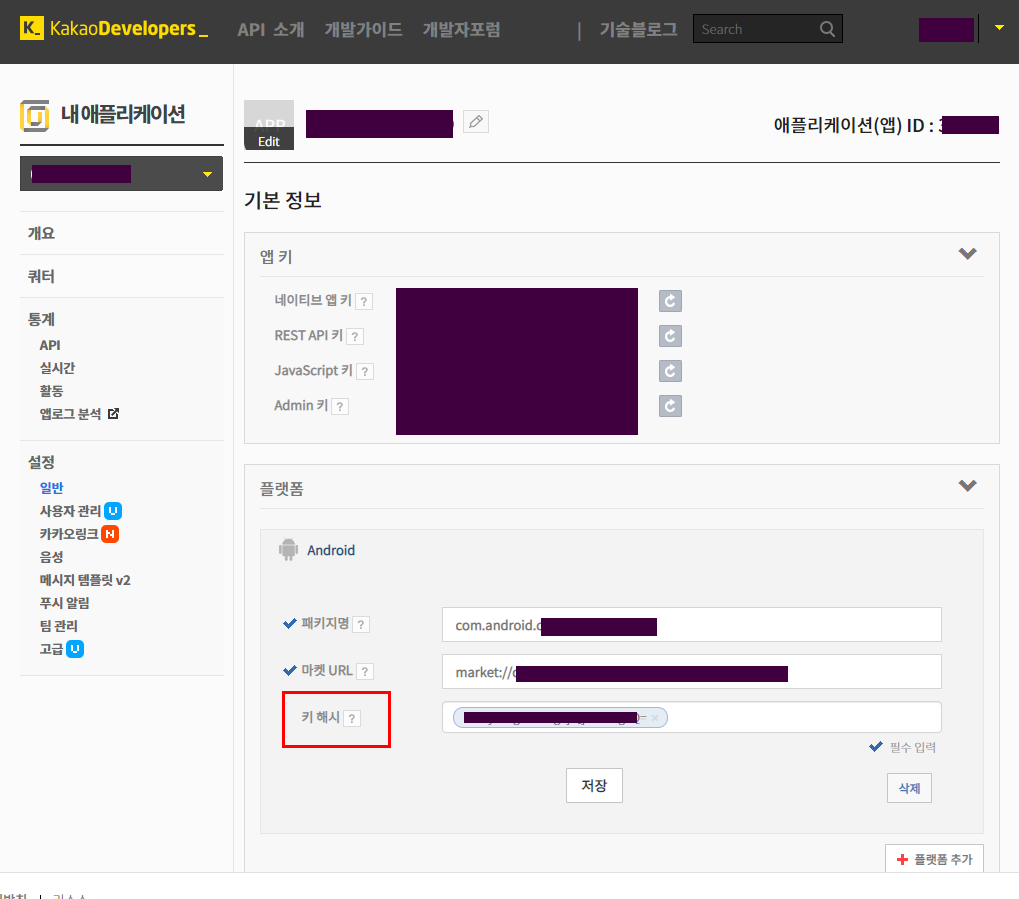The height and width of the screenshot is (899, 1019).
Task: Click the 저장 button
Action: pyautogui.click(x=594, y=785)
